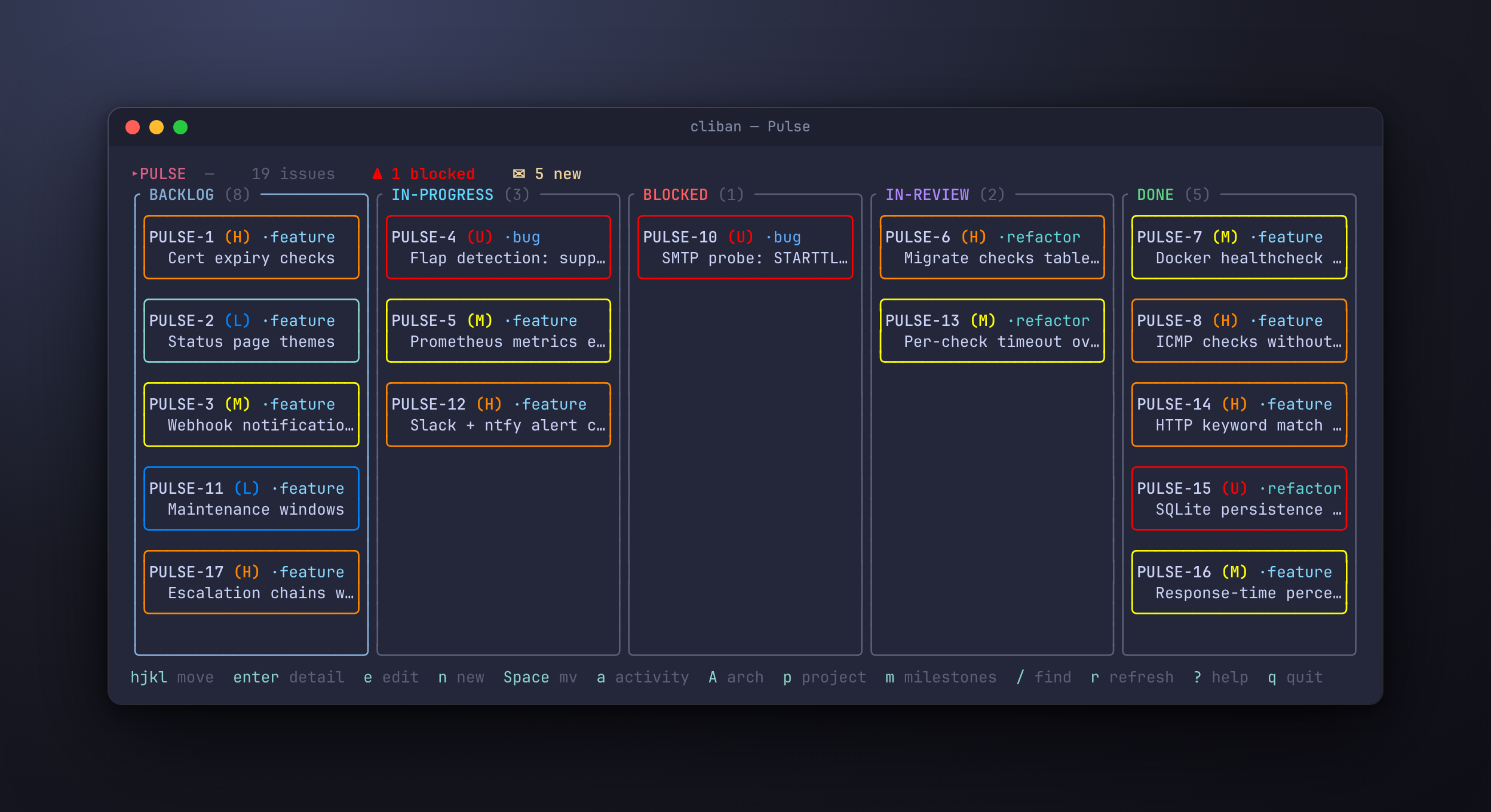The width and height of the screenshot is (1491, 812).
Task: Click the 'm milestones' shortcut hint
Action: click(x=941, y=677)
